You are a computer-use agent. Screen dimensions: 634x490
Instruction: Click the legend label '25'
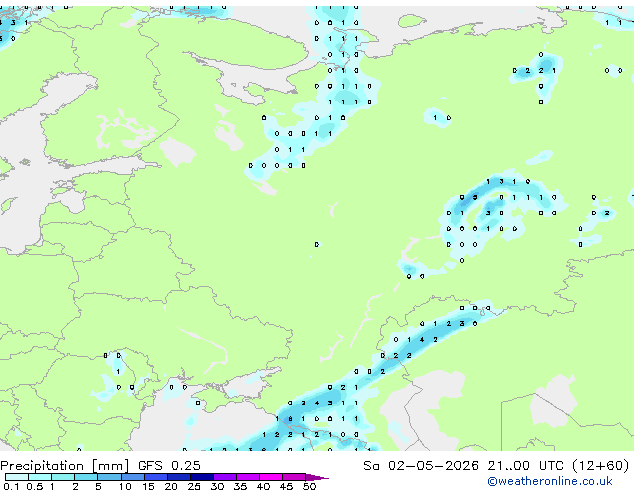coord(194,486)
